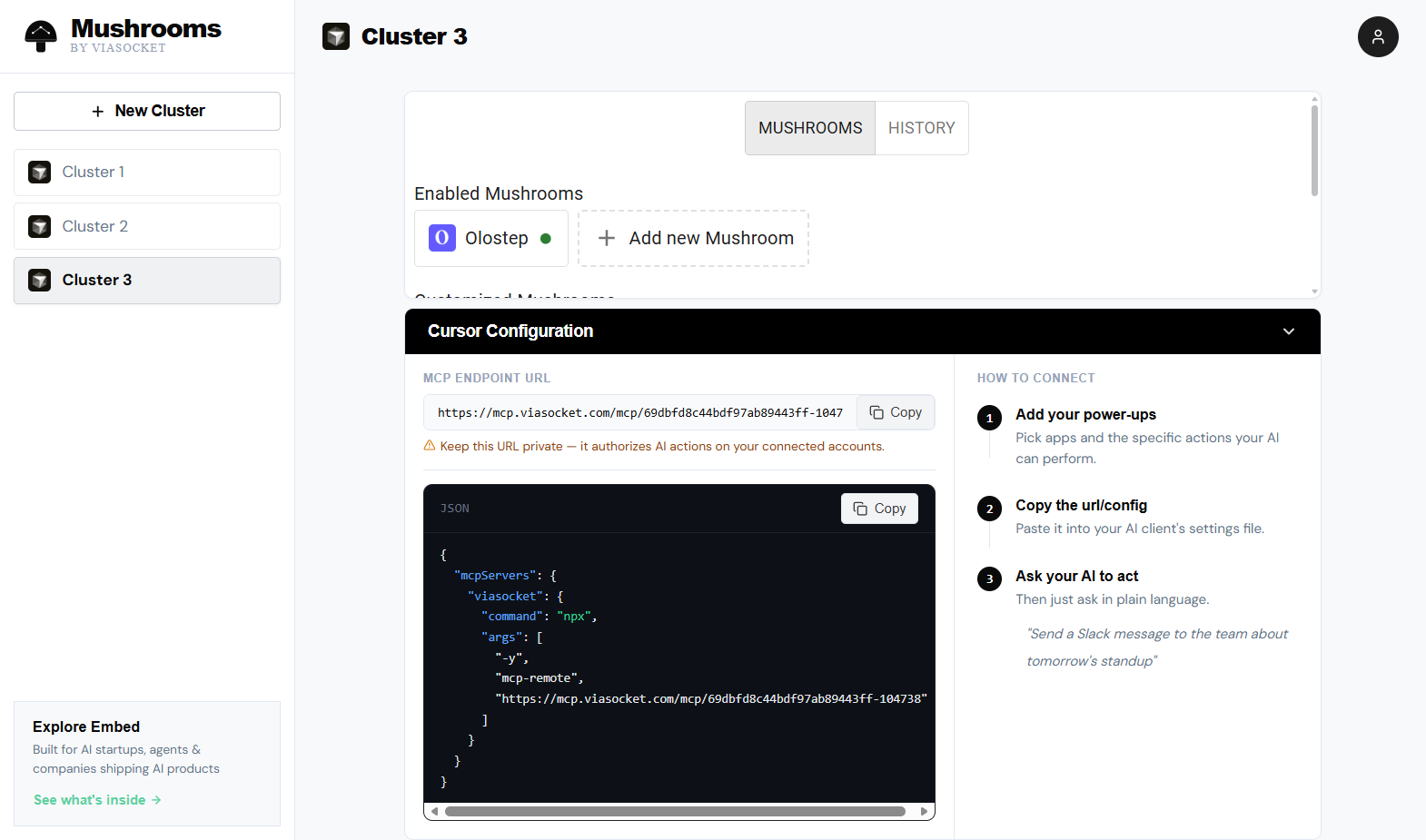Click the warning triangle icon beside the private URL notice

430,445
